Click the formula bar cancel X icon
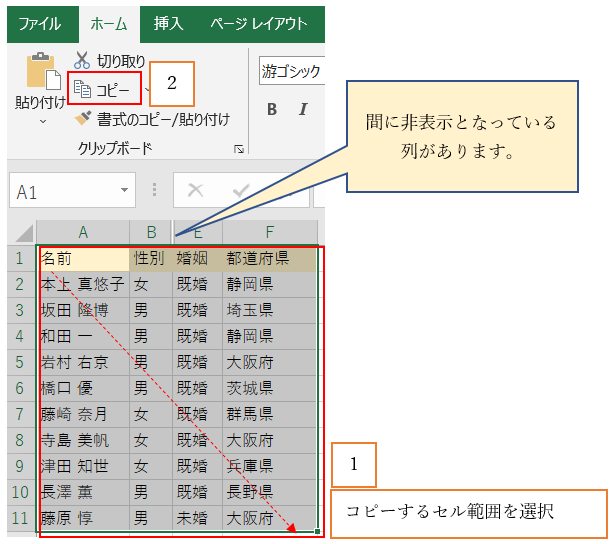This screenshot has height=544, width=614. [196, 190]
